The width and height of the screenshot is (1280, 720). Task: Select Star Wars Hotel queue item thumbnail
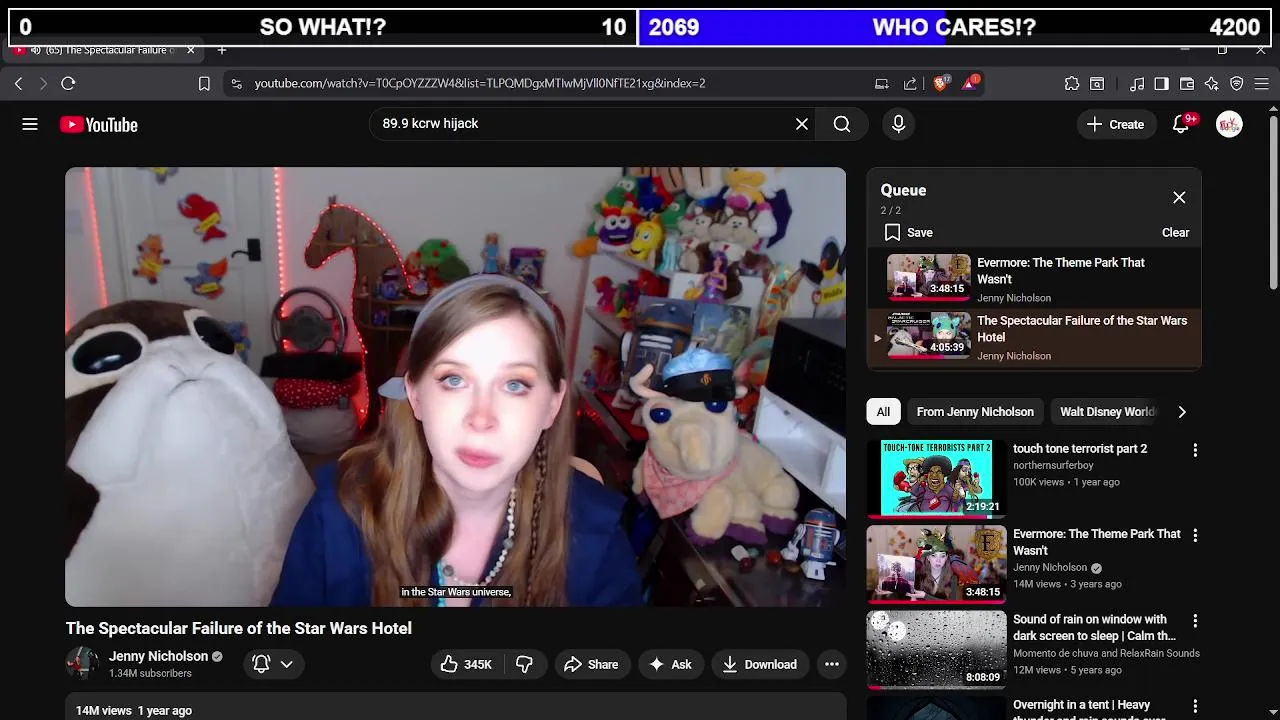(x=929, y=335)
